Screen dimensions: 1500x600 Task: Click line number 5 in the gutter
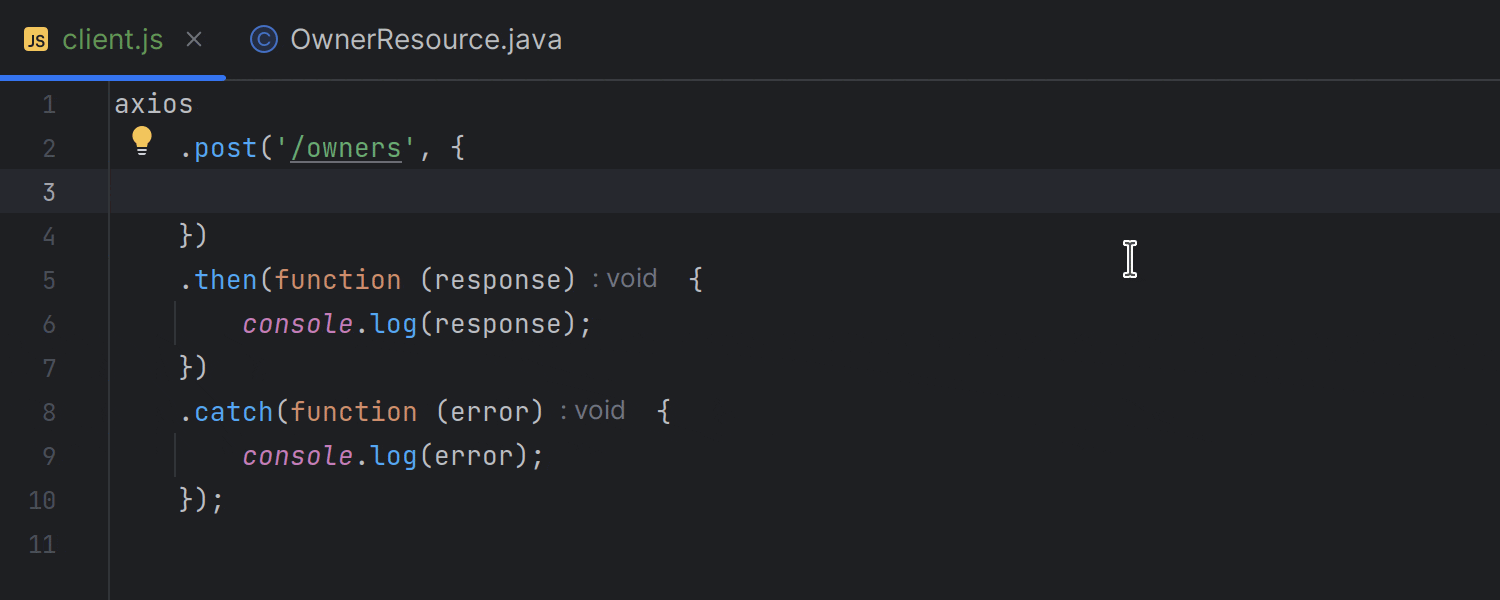49,280
